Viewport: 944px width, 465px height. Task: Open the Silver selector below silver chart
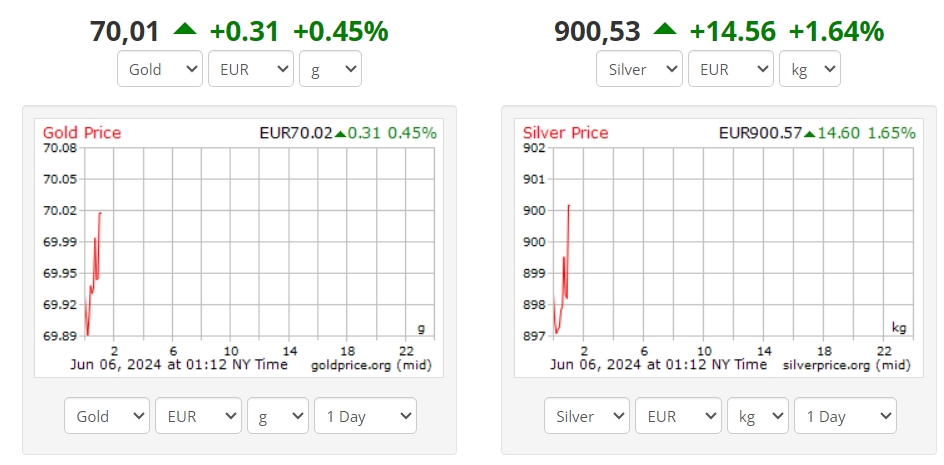(x=587, y=416)
